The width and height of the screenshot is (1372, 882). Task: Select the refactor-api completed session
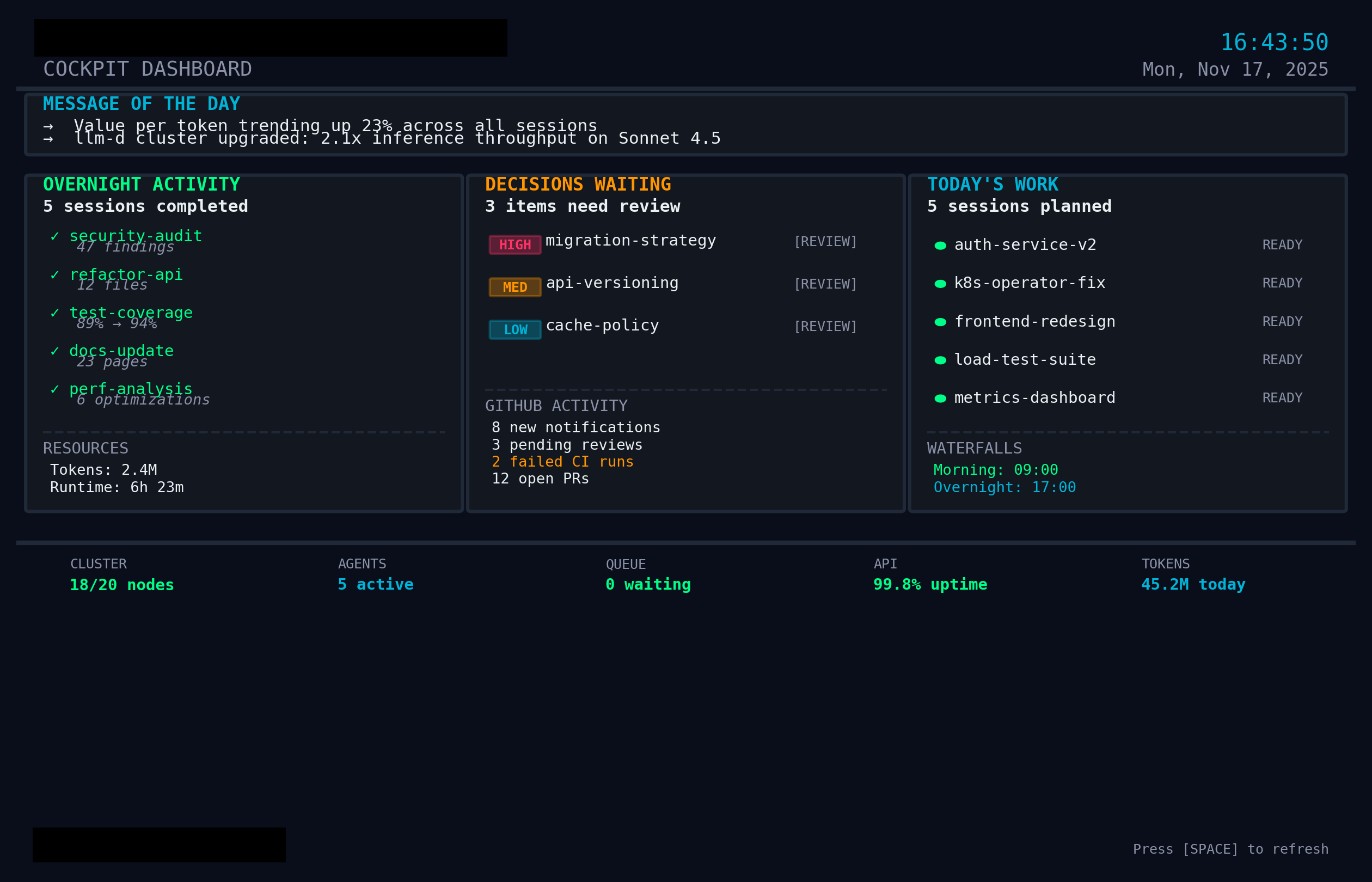coord(126,274)
